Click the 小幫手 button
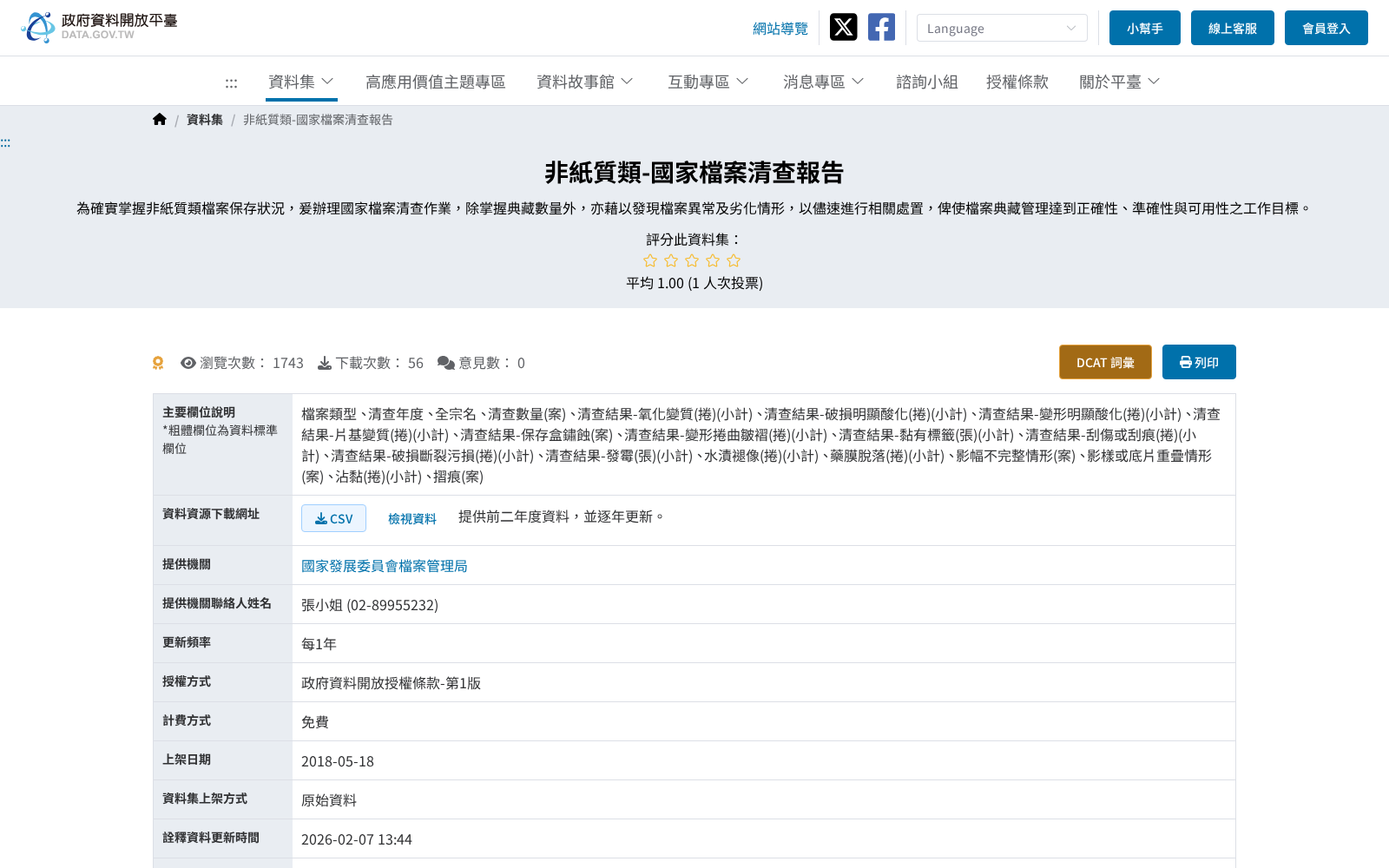Image resolution: width=1389 pixels, height=868 pixels. pyautogui.click(x=1145, y=28)
